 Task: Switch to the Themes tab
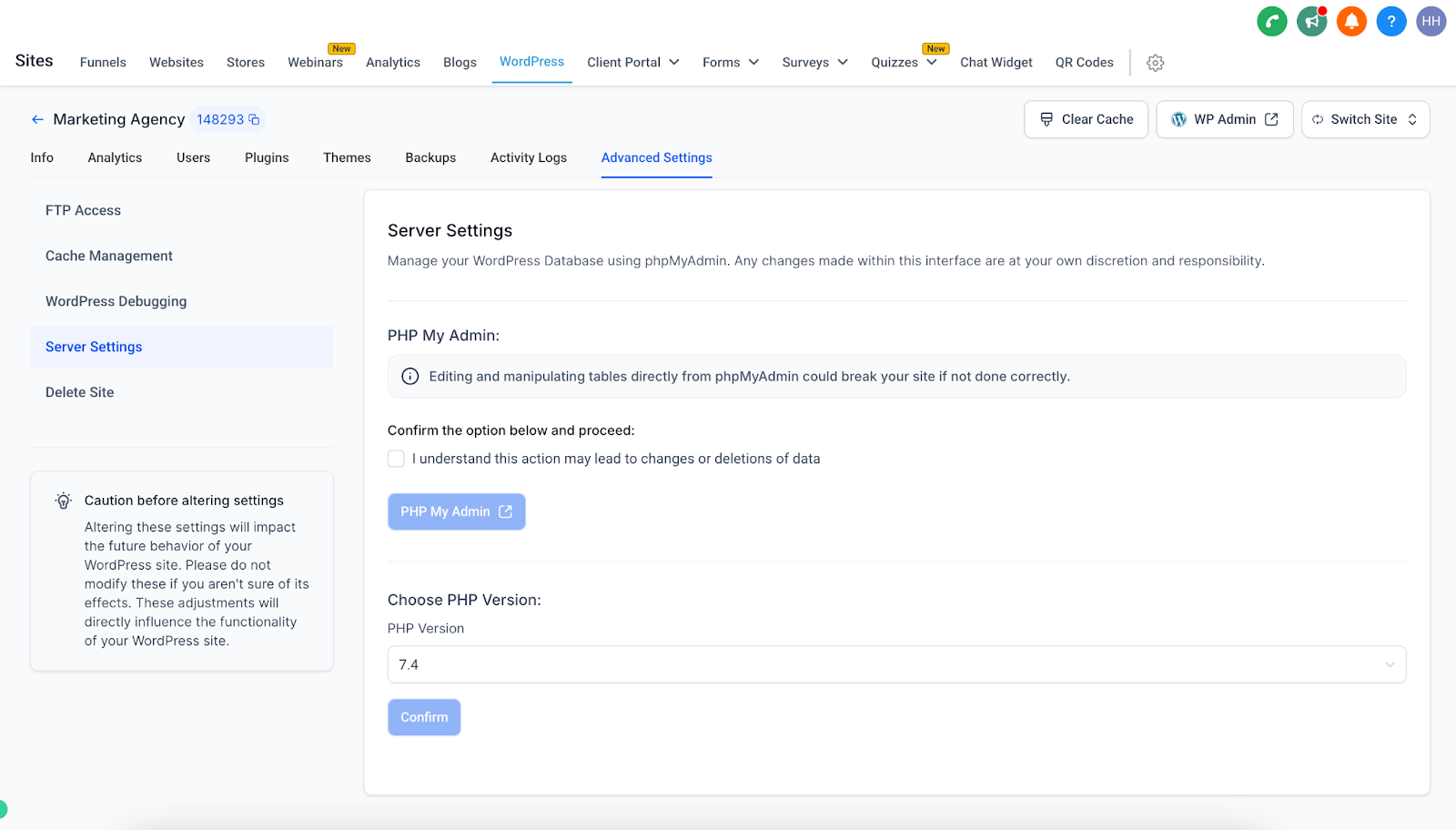[x=347, y=157]
